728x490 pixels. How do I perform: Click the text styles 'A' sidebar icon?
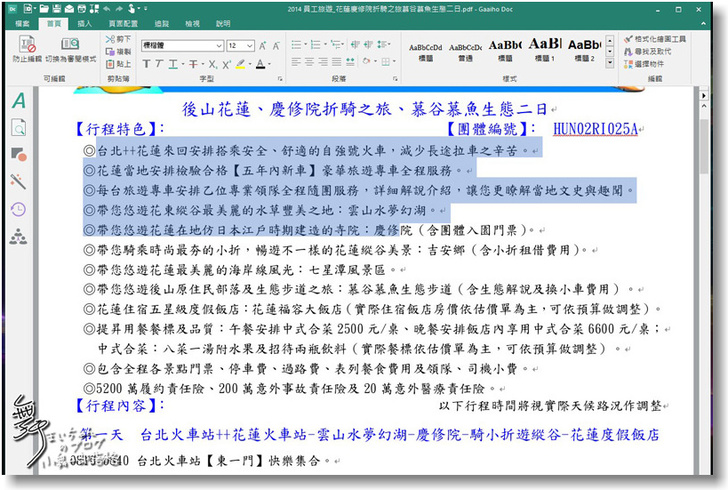click(x=19, y=101)
